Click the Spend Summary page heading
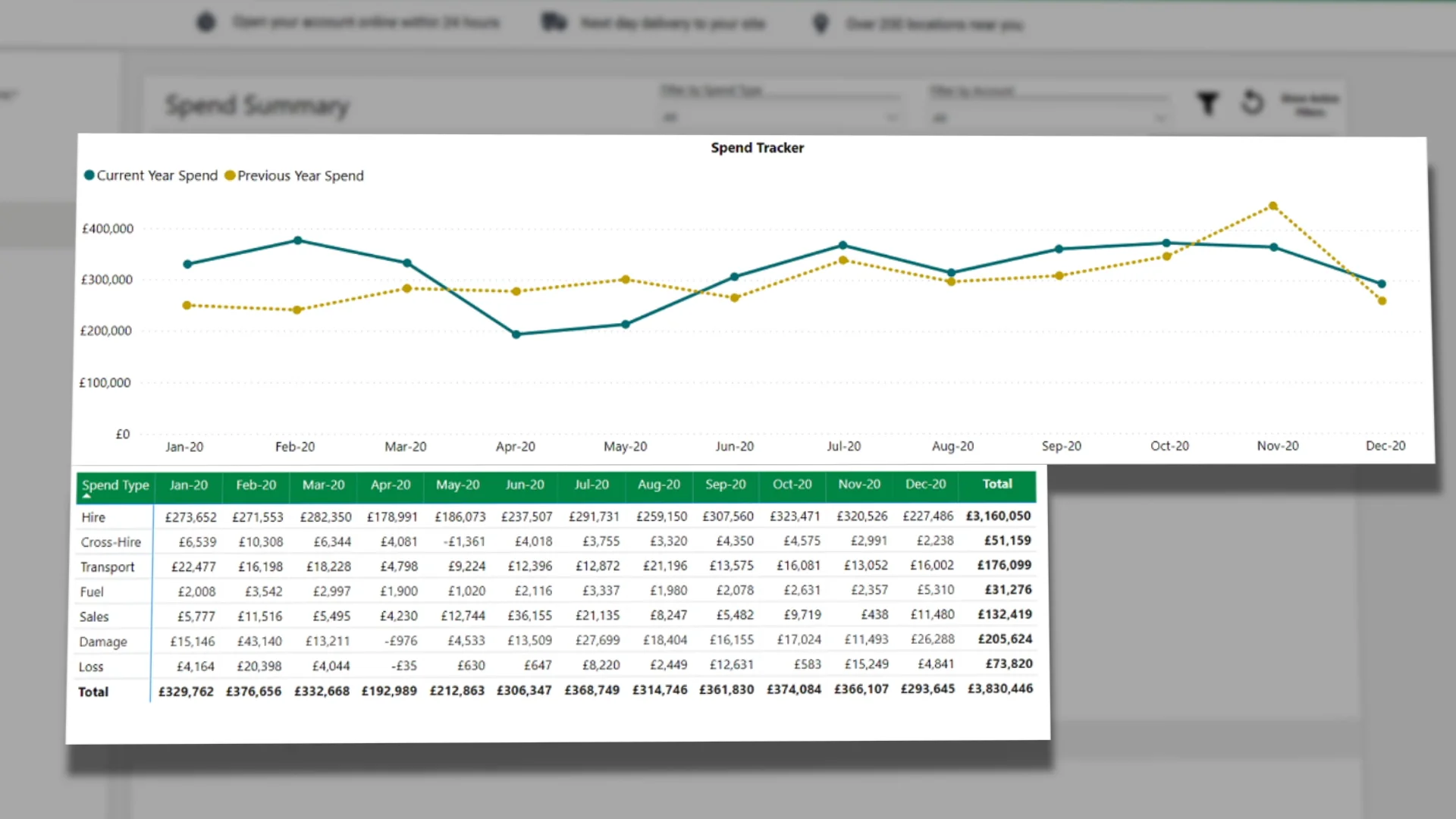 click(x=257, y=105)
